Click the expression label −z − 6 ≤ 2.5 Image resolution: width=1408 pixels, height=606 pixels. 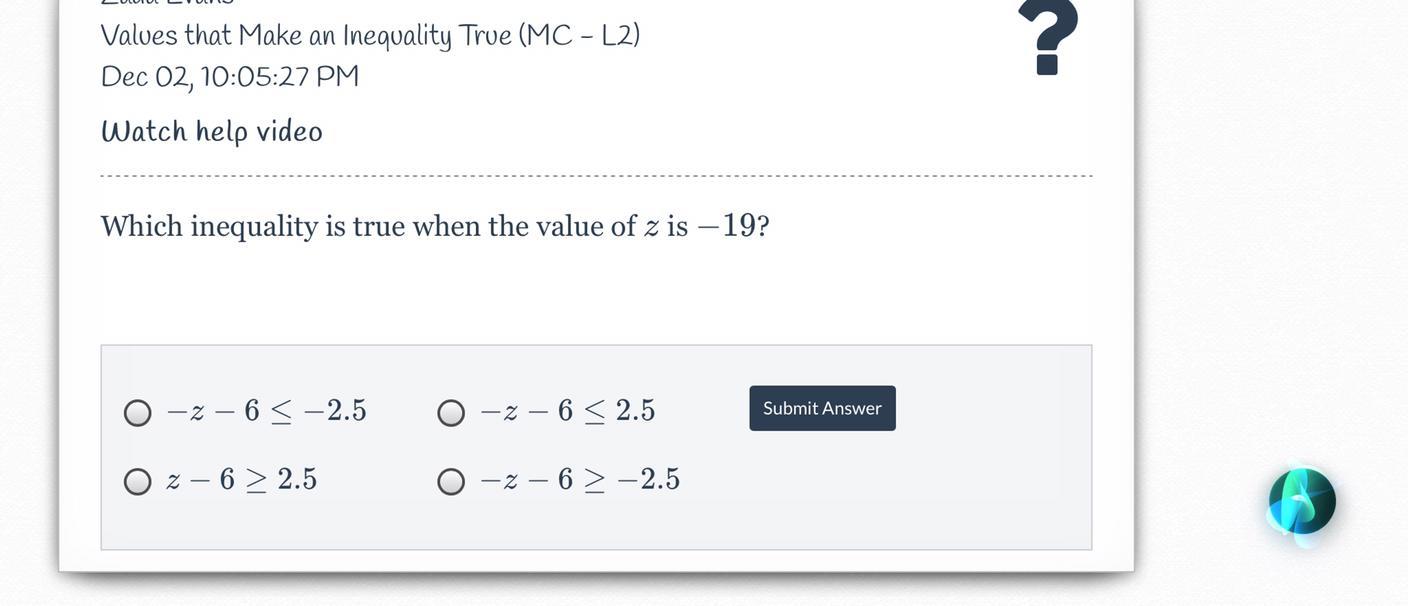pyautogui.click(x=568, y=411)
